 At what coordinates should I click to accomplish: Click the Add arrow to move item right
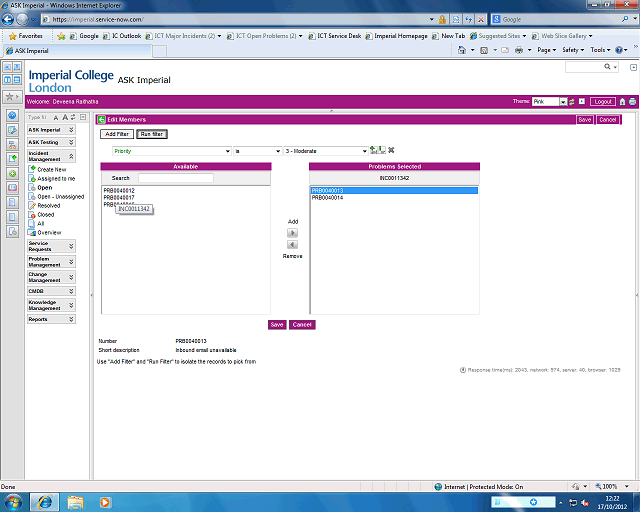pos(292,232)
